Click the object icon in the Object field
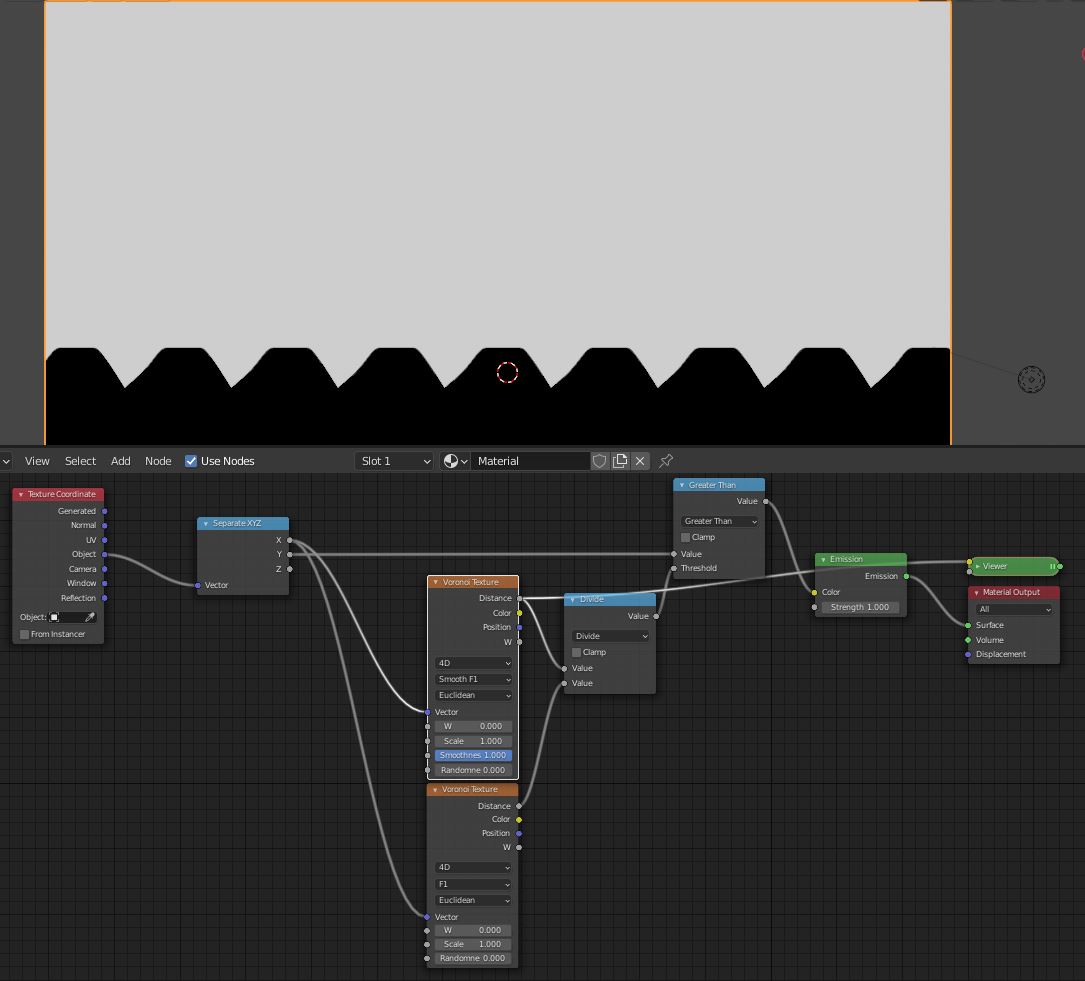Image resolution: width=1085 pixels, height=981 pixels. coord(54,617)
